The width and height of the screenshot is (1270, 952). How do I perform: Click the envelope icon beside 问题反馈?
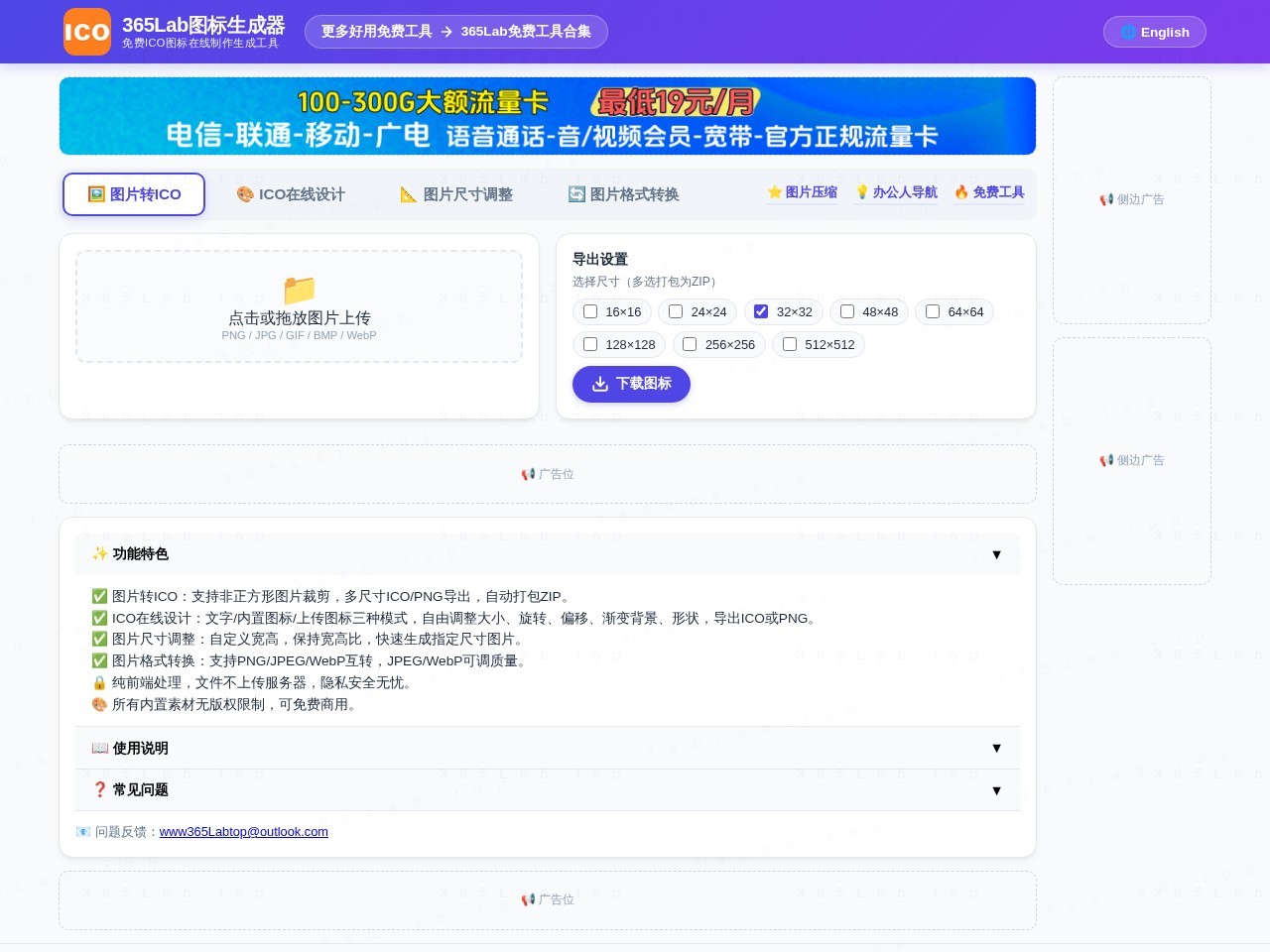coord(83,831)
